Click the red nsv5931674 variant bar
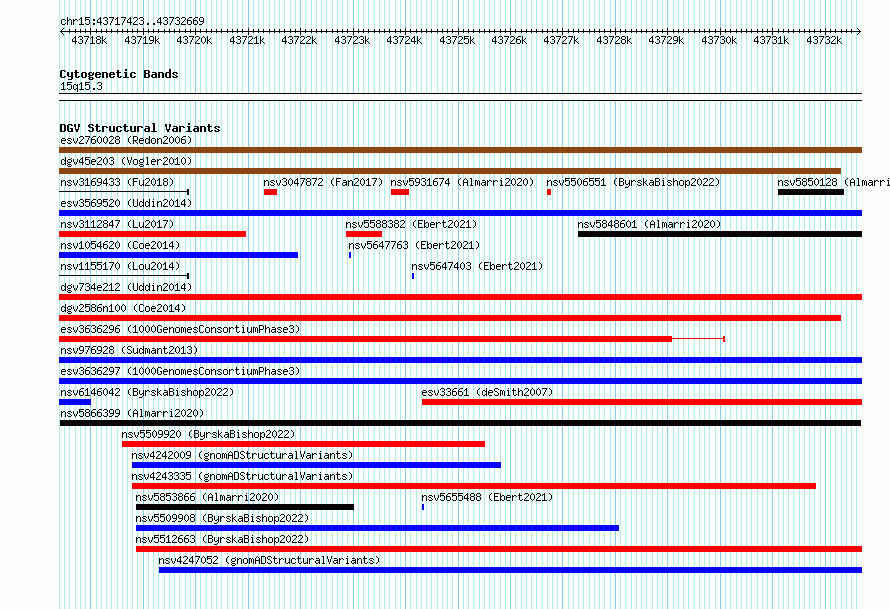The image size is (890, 609). [400, 192]
